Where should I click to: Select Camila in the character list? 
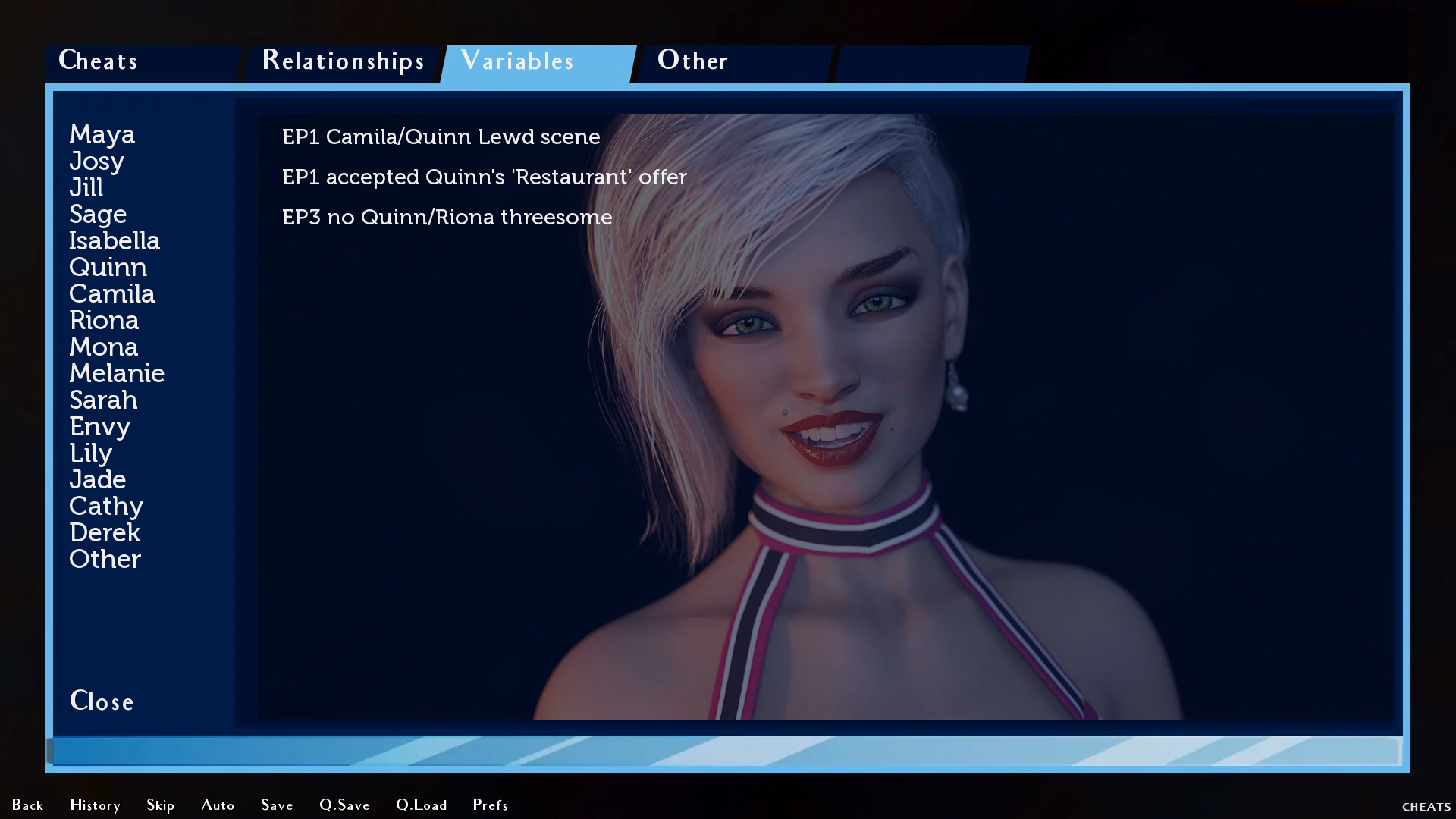pyautogui.click(x=111, y=293)
